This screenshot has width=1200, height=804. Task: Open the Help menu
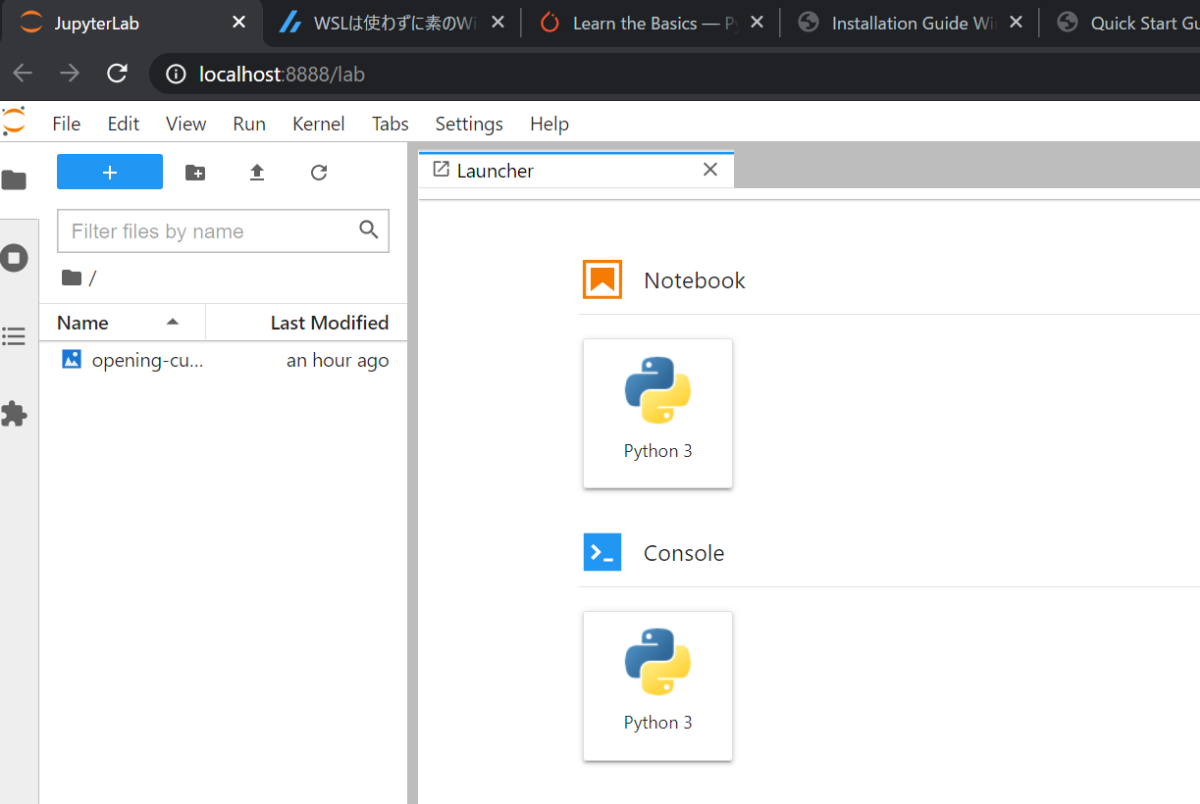click(x=549, y=124)
